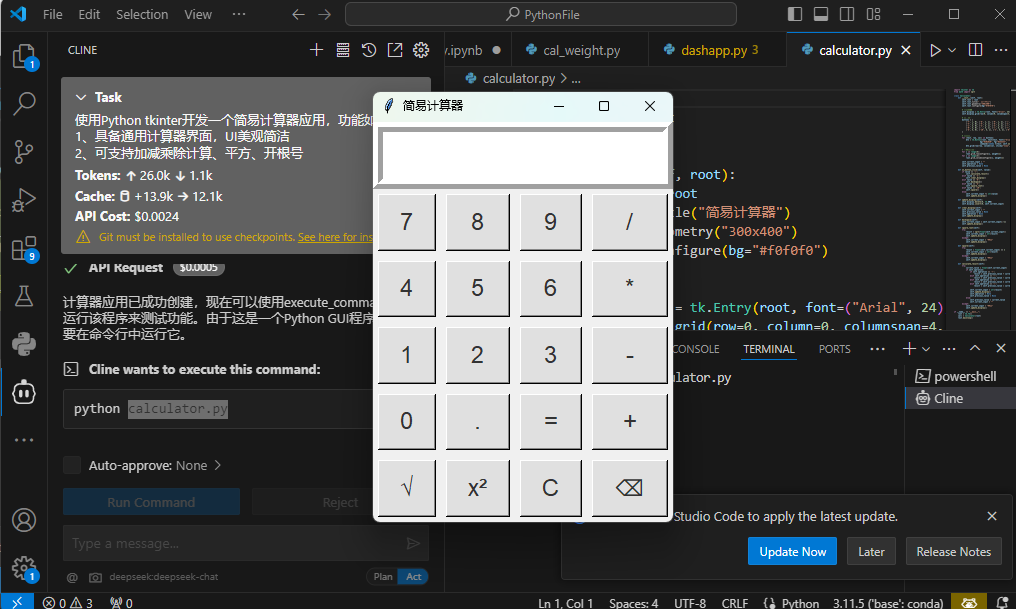Run the Python file with play icon
1016x609 pixels.
935,50
